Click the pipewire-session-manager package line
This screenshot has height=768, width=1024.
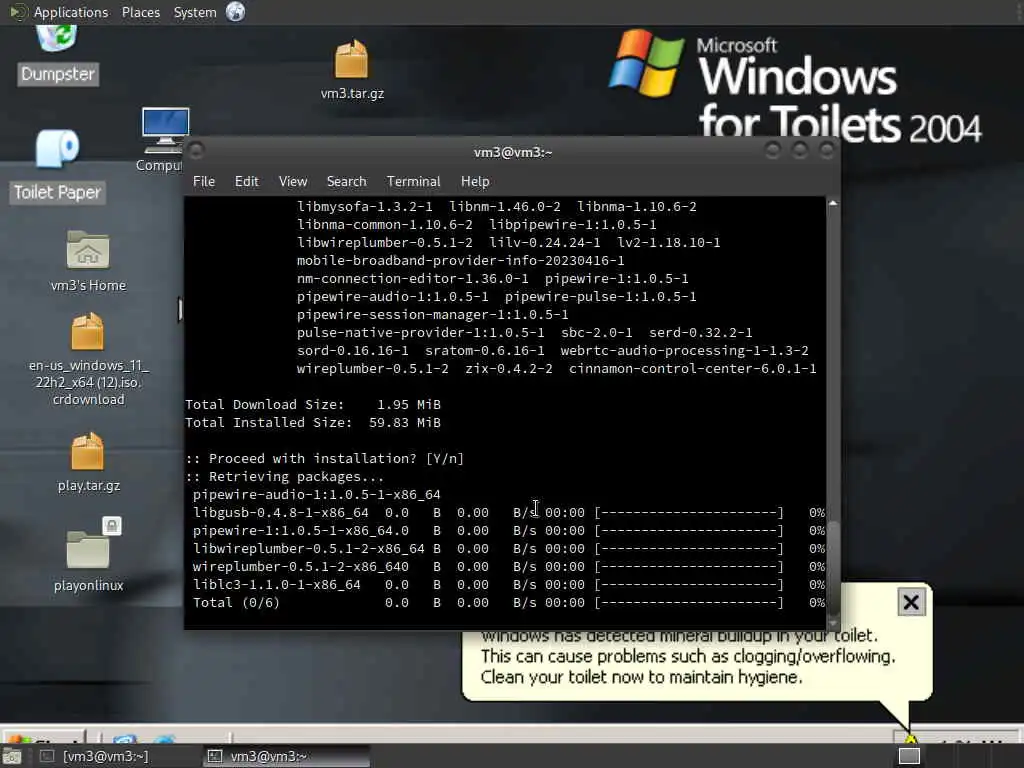(432, 315)
